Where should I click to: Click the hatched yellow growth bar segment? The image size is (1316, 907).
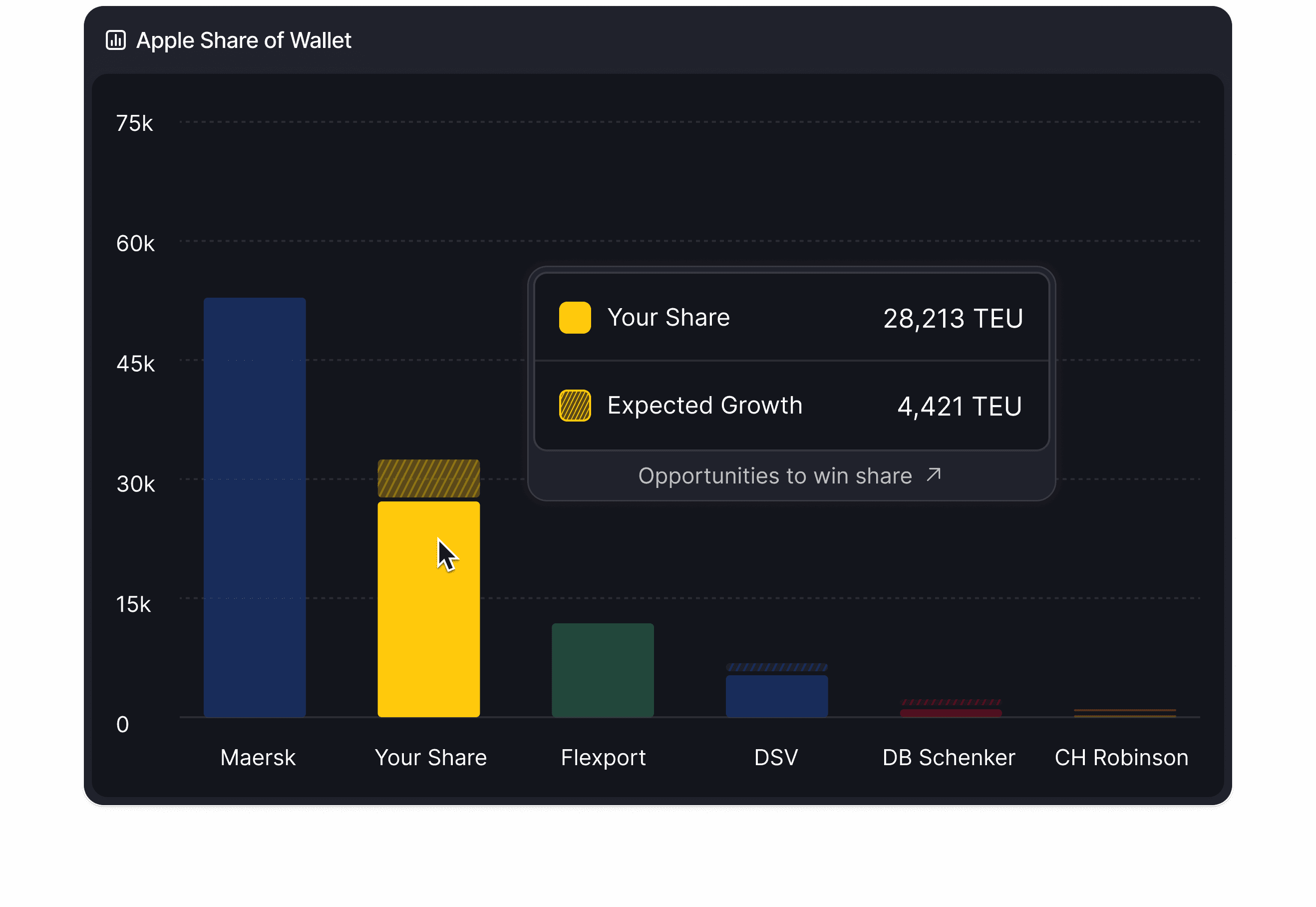click(428, 478)
